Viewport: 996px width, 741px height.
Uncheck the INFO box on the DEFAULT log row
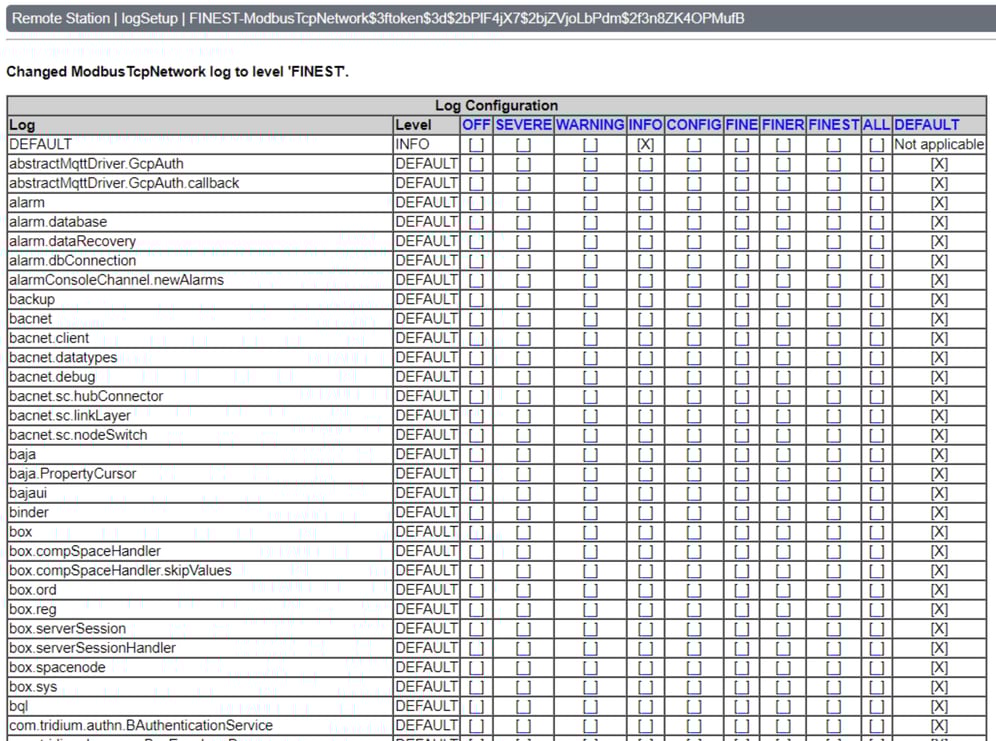click(x=645, y=144)
